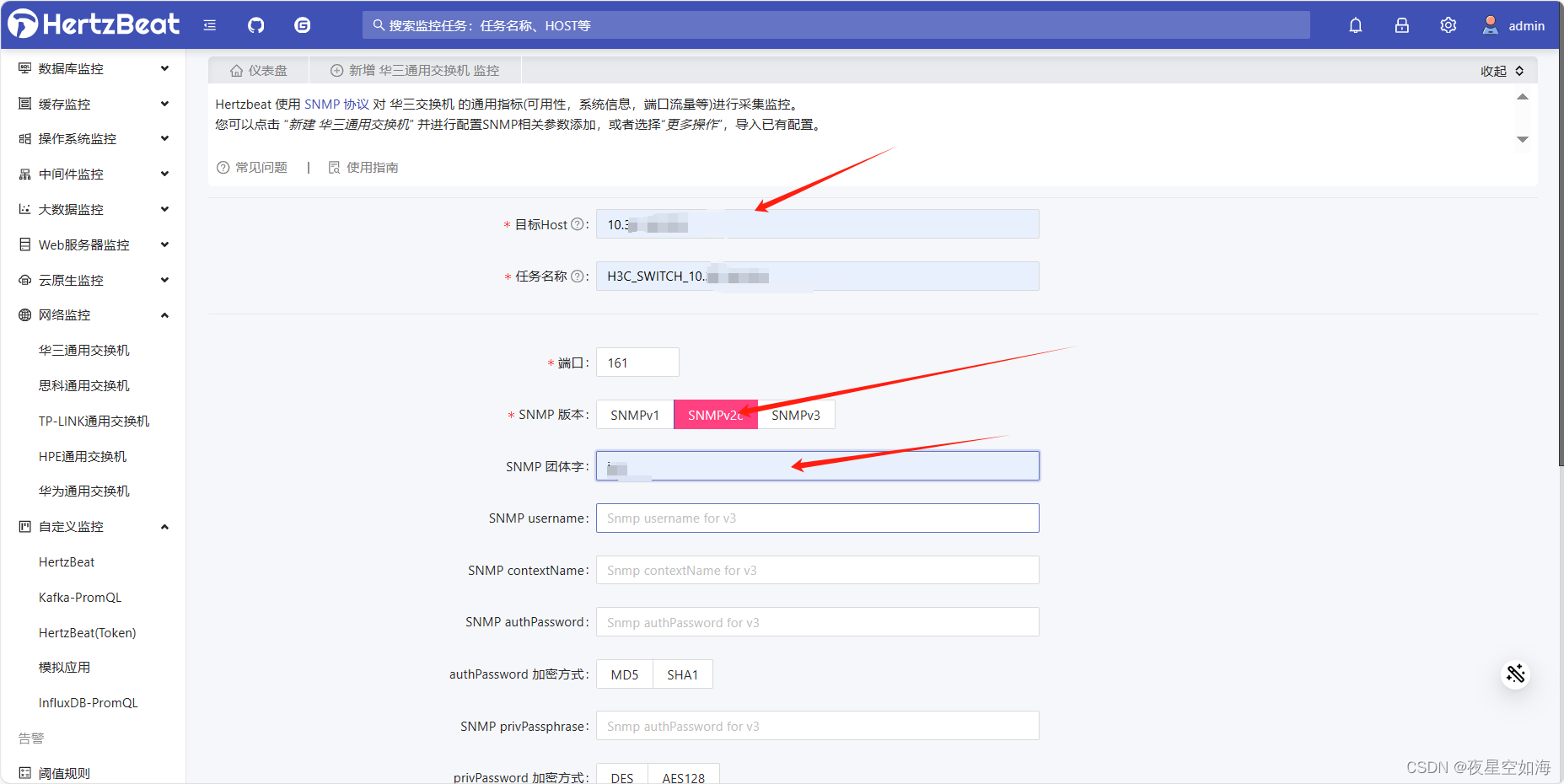Click help text scroll up arrow
Screen dimensions: 1564x784
click(1523, 97)
